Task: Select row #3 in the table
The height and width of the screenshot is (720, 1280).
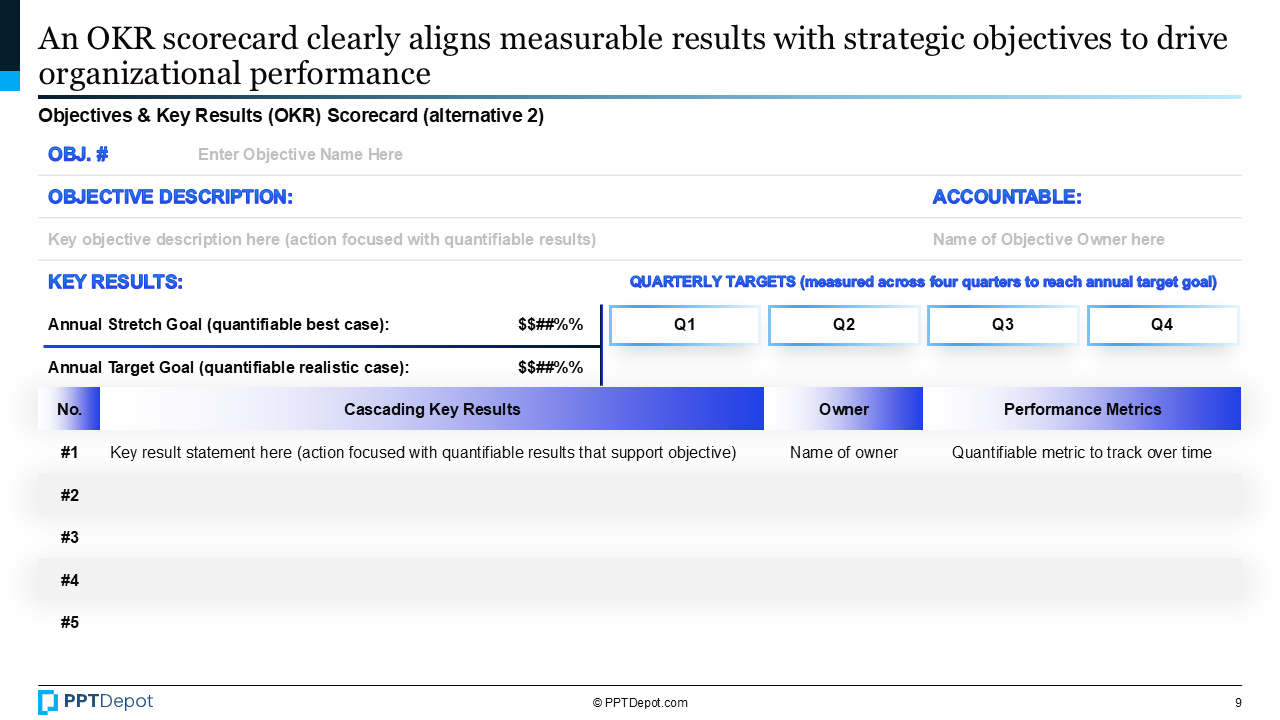Action: (x=640, y=538)
